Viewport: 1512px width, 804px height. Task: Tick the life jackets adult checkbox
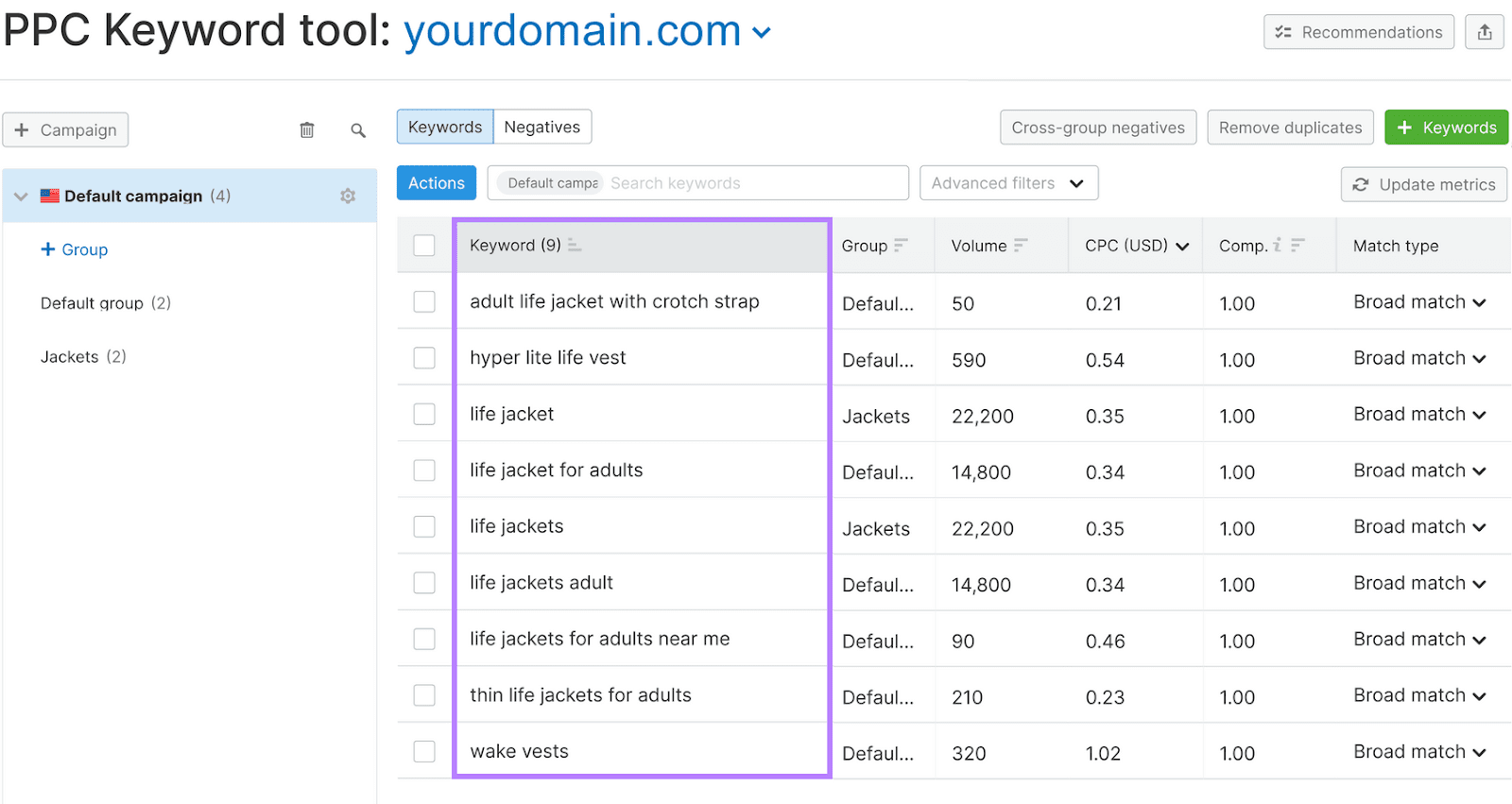(x=424, y=583)
